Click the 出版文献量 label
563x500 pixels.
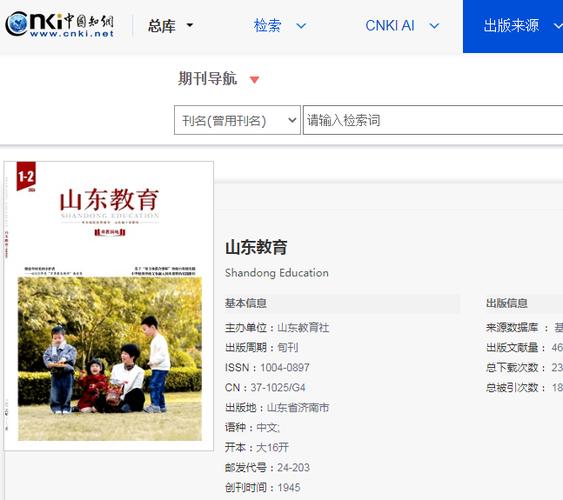pyautogui.click(x=512, y=347)
